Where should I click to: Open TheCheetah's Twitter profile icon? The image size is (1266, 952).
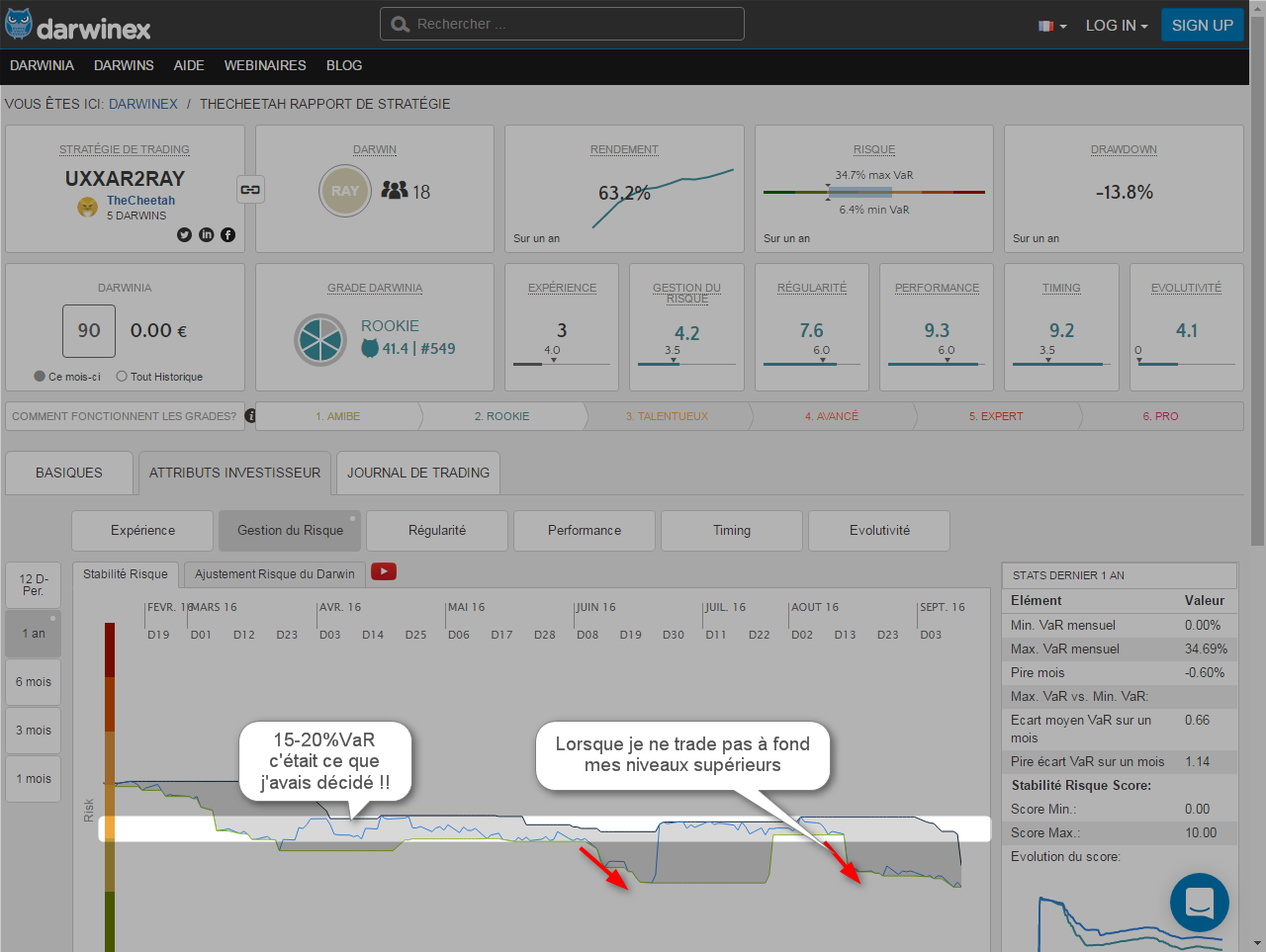184,234
